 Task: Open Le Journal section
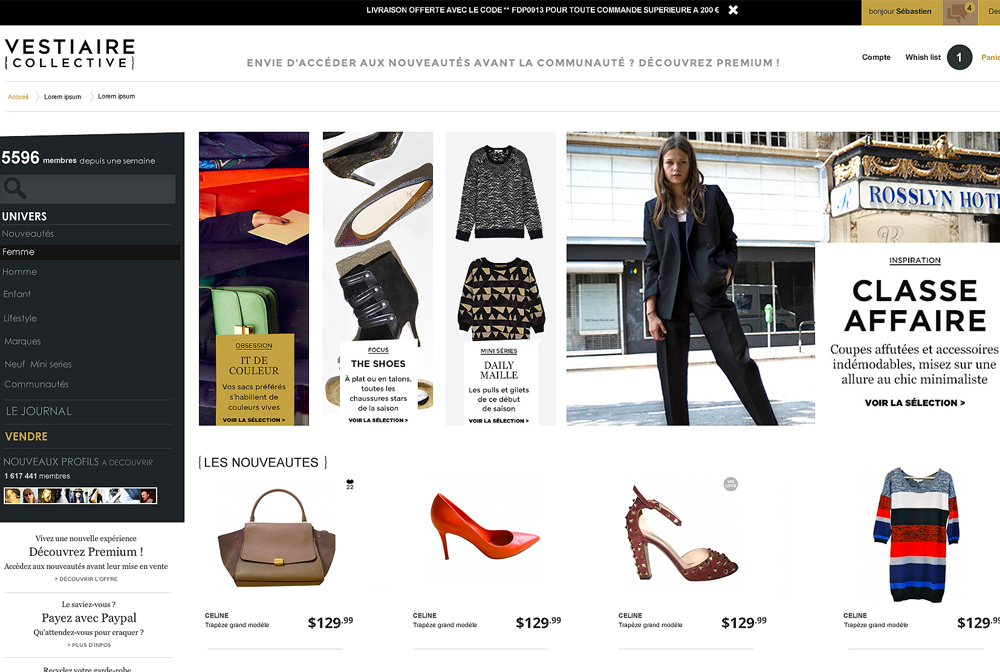38,411
